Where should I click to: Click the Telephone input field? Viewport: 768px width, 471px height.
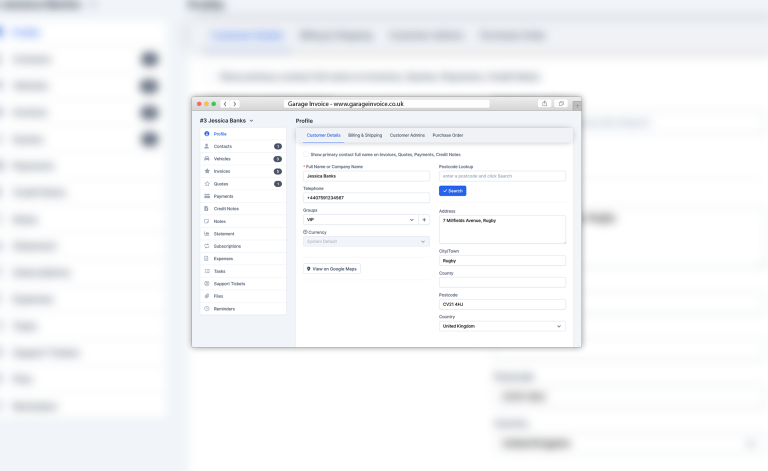click(x=366, y=198)
